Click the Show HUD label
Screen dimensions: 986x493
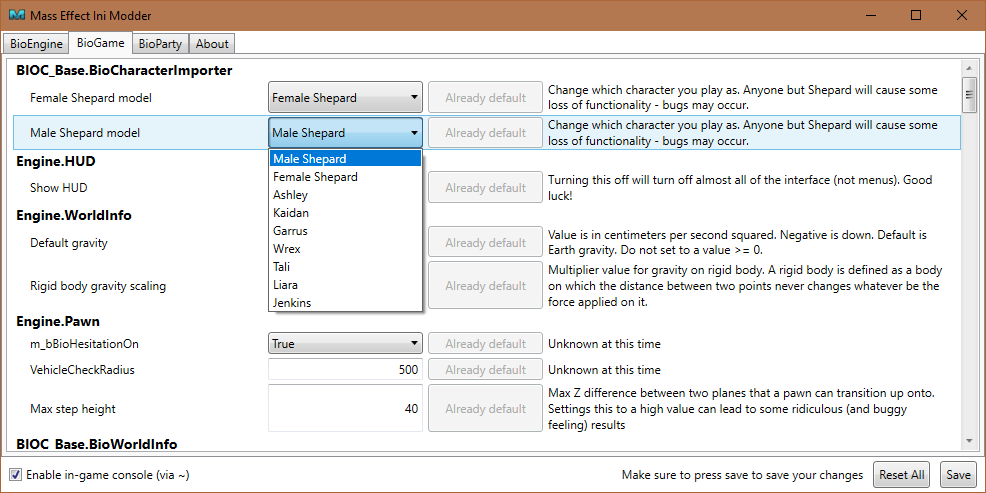click(x=58, y=187)
